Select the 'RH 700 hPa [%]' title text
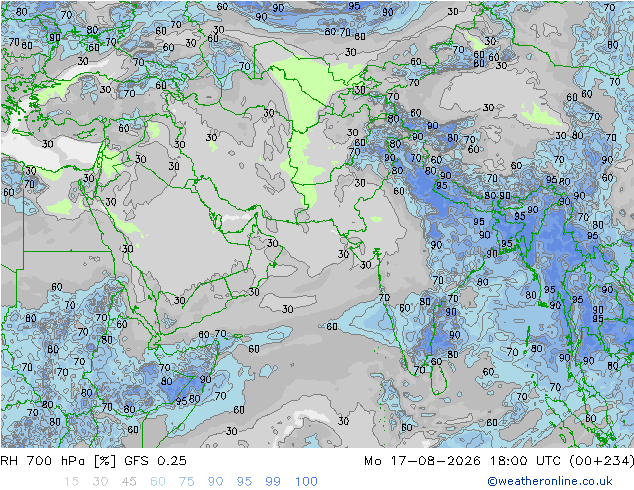 [58, 461]
